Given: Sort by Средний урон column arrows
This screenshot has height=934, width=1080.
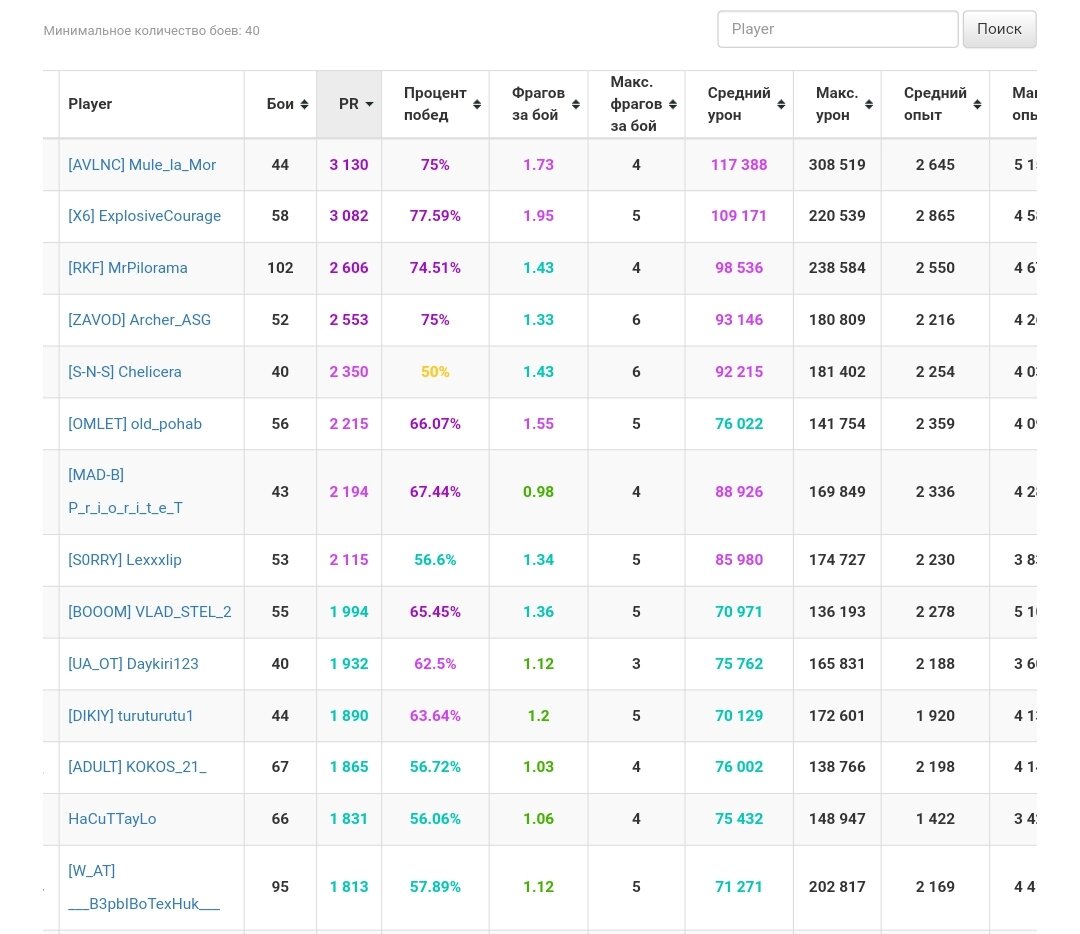Looking at the screenshot, I should [781, 104].
